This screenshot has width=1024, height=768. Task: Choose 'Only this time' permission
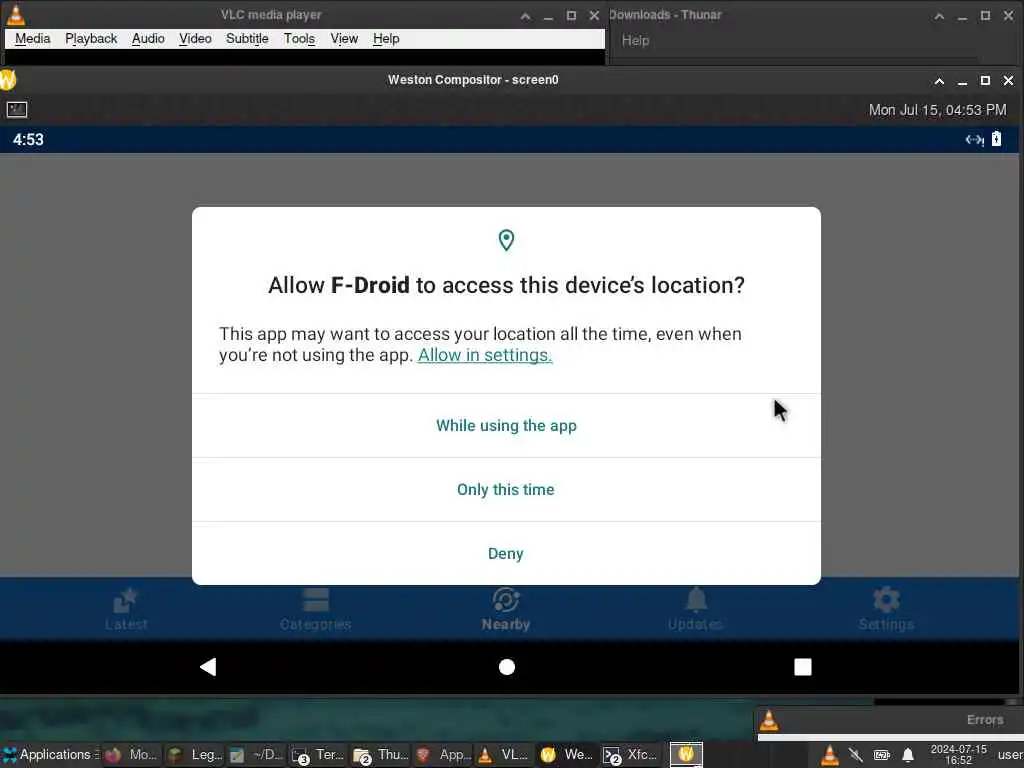click(506, 490)
